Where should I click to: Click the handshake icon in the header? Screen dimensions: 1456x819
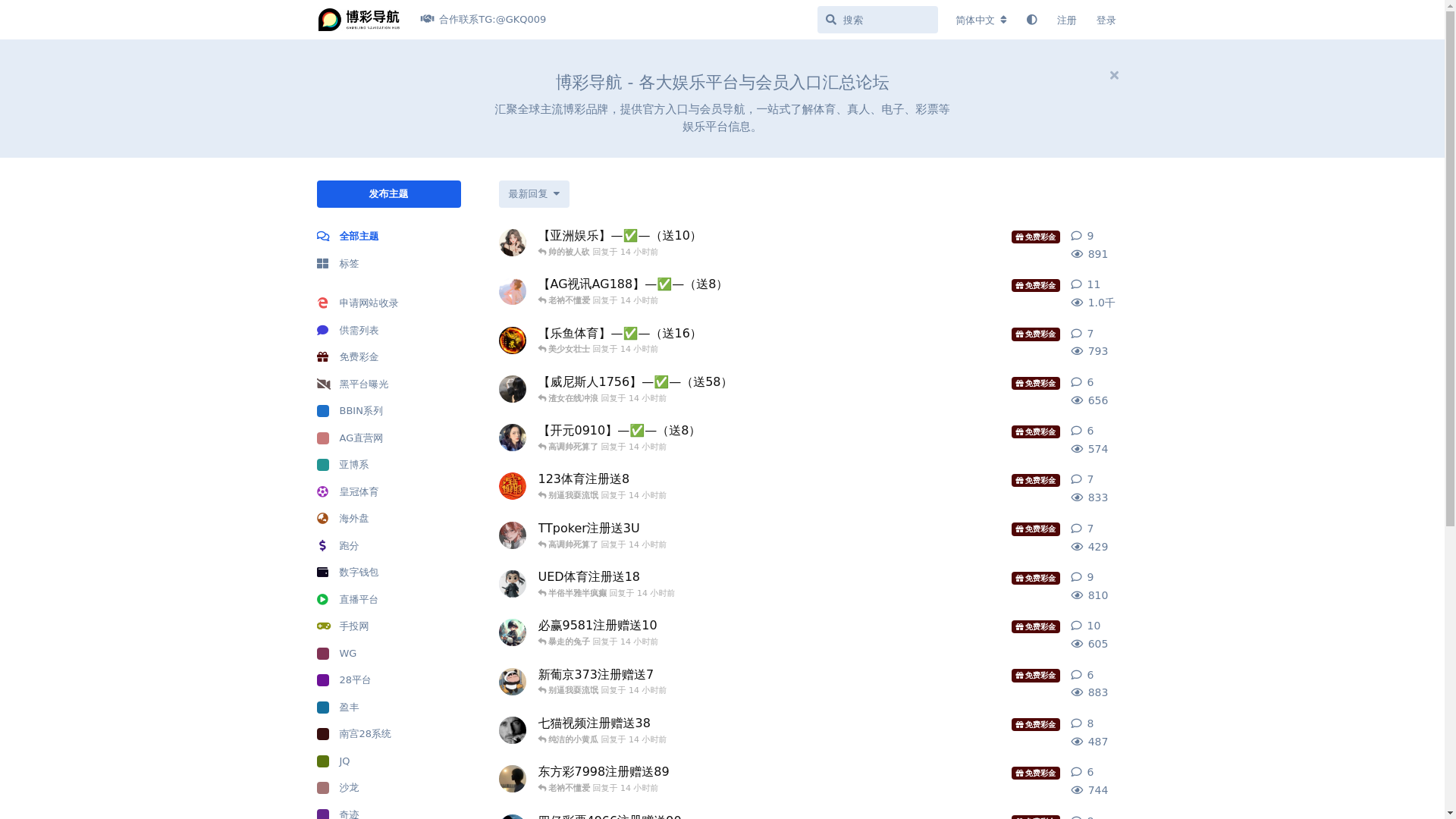click(427, 19)
